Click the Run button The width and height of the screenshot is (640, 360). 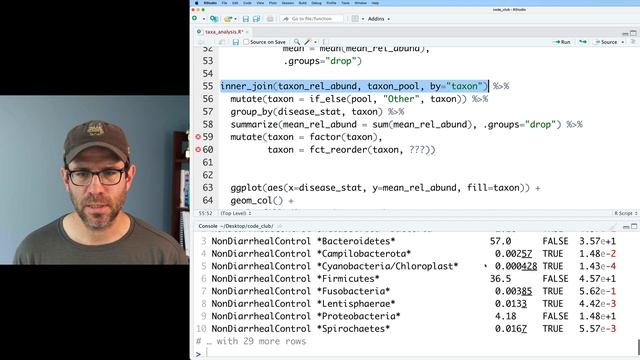coord(562,42)
